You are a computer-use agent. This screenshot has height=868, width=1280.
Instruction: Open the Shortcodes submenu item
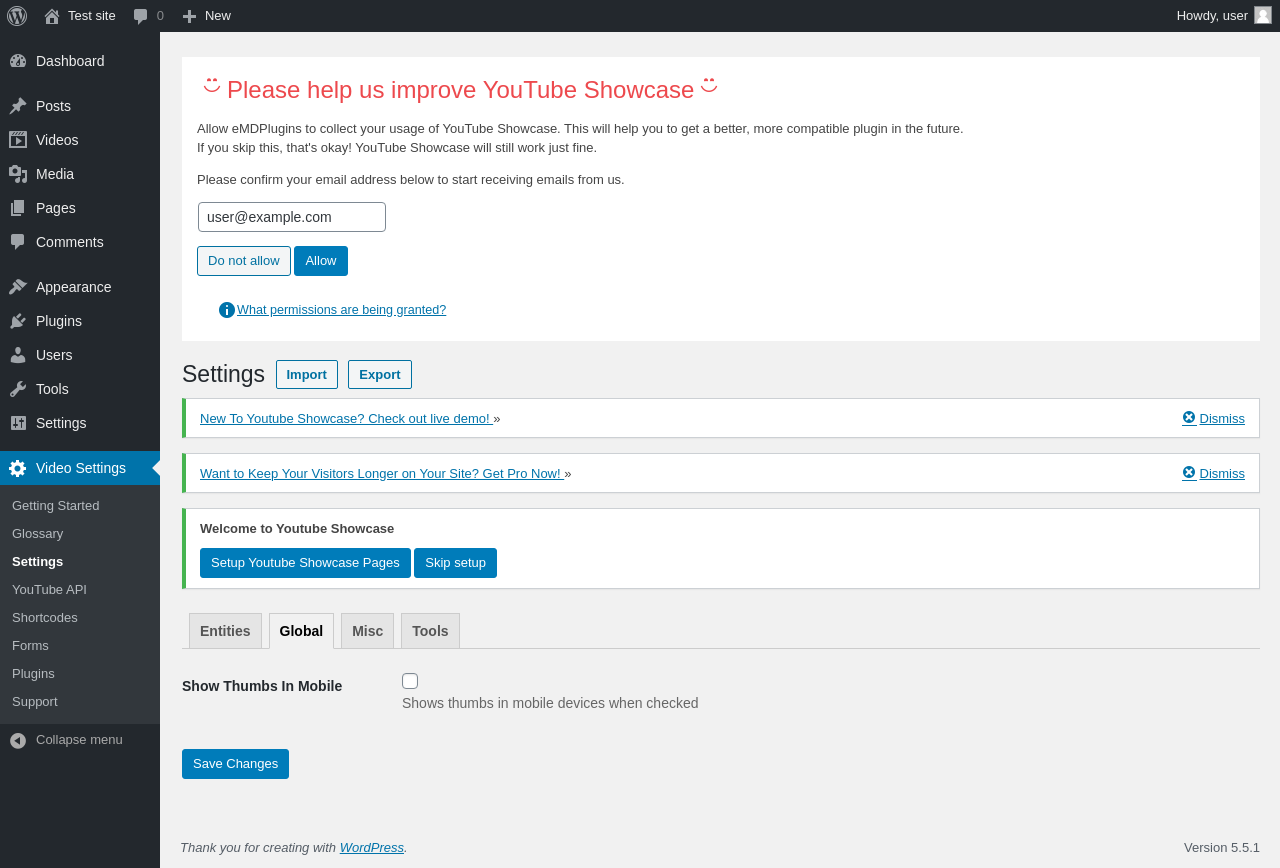pos(45,618)
